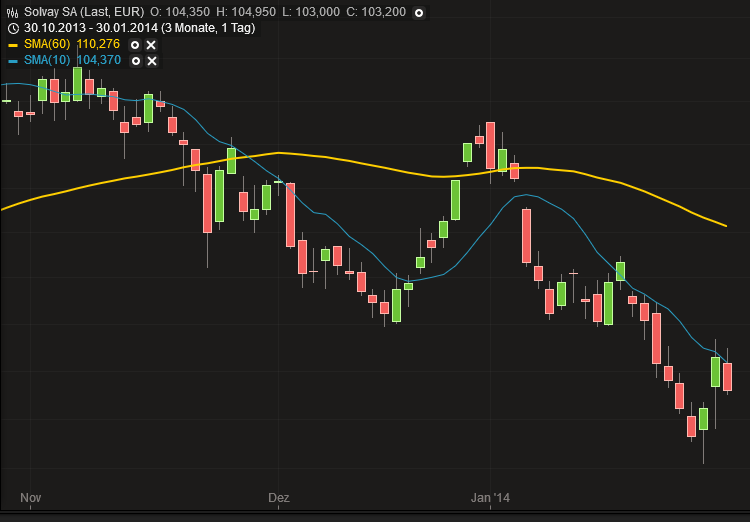This screenshot has width=750, height=522.
Task: Click the SMA(10) label
Action: pyautogui.click(x=47, y=60)
